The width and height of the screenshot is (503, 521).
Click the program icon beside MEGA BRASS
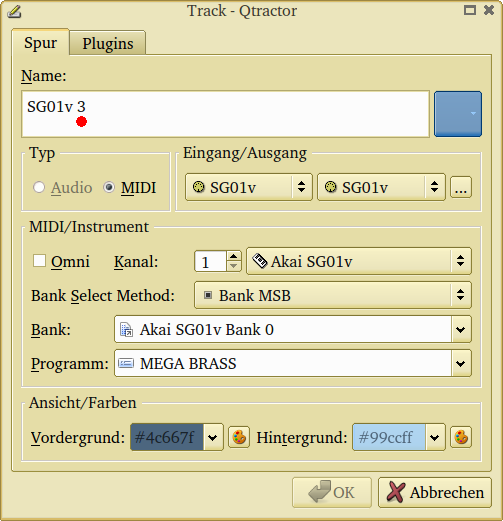(x=126, y=363)
